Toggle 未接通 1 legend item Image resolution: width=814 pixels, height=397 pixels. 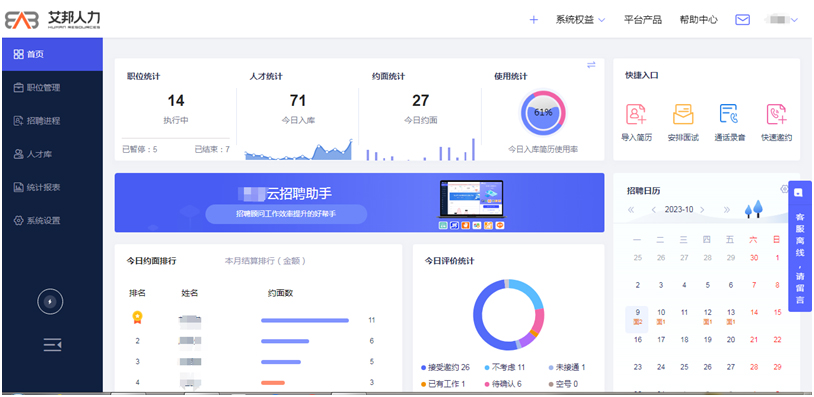coord(567,367)
